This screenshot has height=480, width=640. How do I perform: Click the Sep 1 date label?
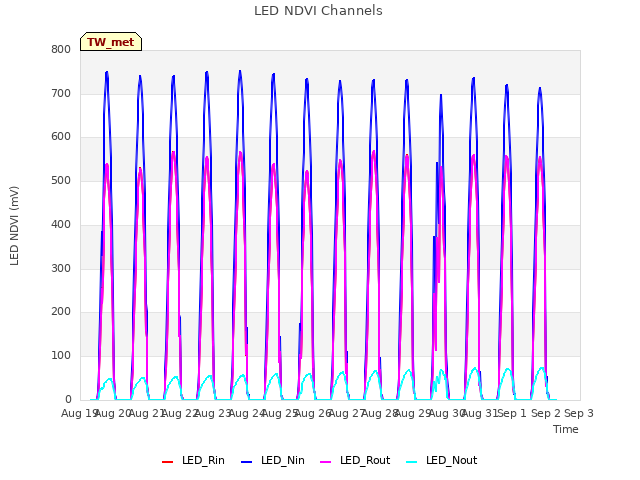(512, 413)
